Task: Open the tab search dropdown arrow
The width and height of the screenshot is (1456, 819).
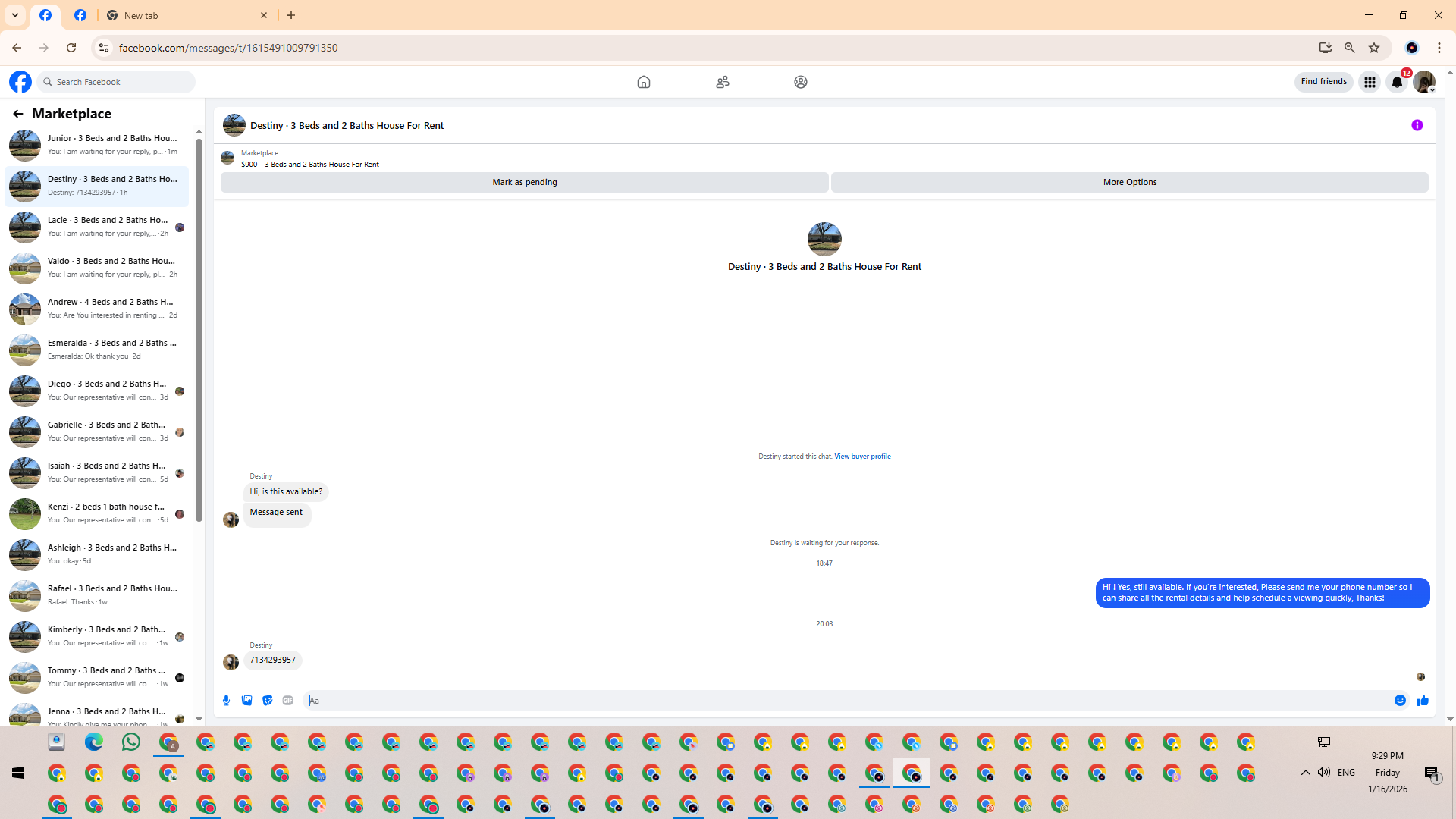Action: click(15, 15)
